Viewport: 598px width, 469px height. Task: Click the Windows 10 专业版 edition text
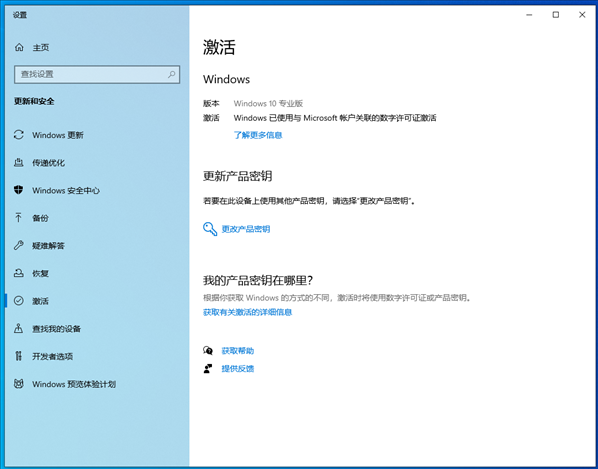tap(268, 103)
